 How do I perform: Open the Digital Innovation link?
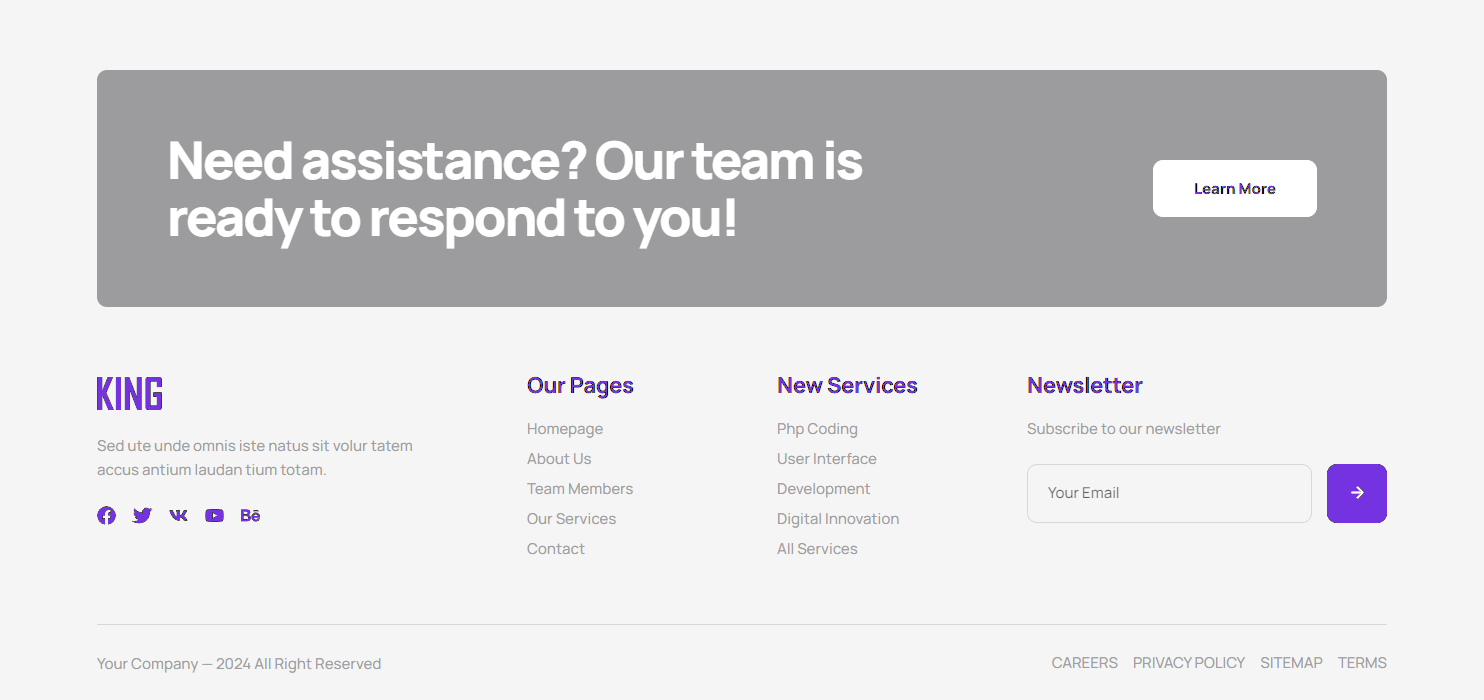838,519
